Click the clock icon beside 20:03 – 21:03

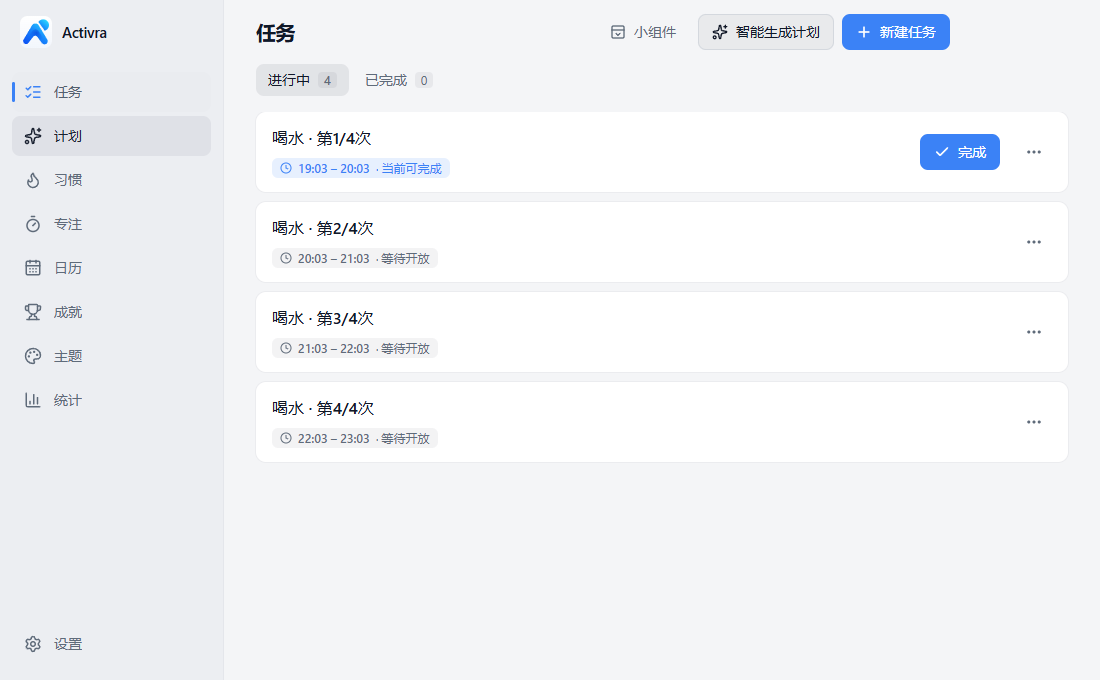tap(286, 258)
